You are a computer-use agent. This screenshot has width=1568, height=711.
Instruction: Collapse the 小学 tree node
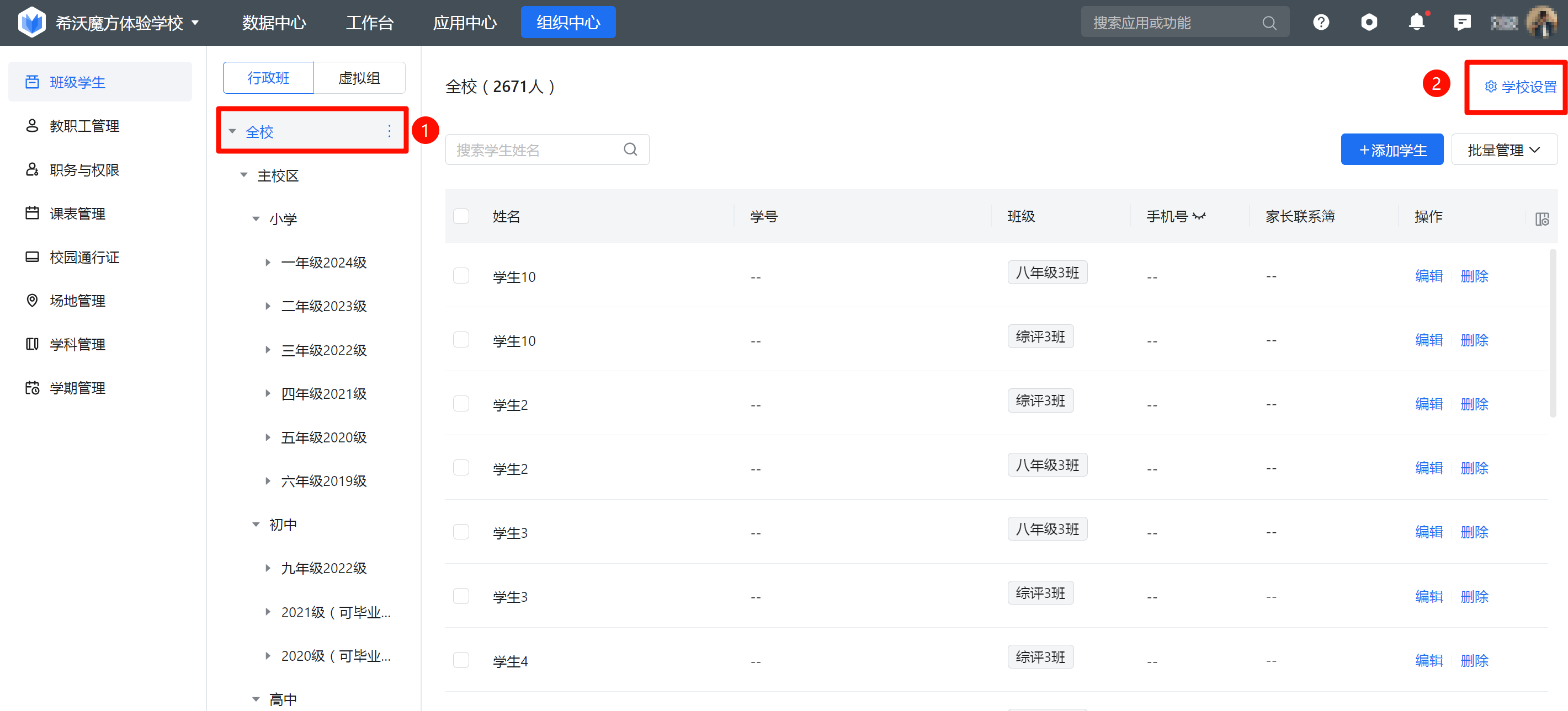pyautogui.click(x=256, y=219)
